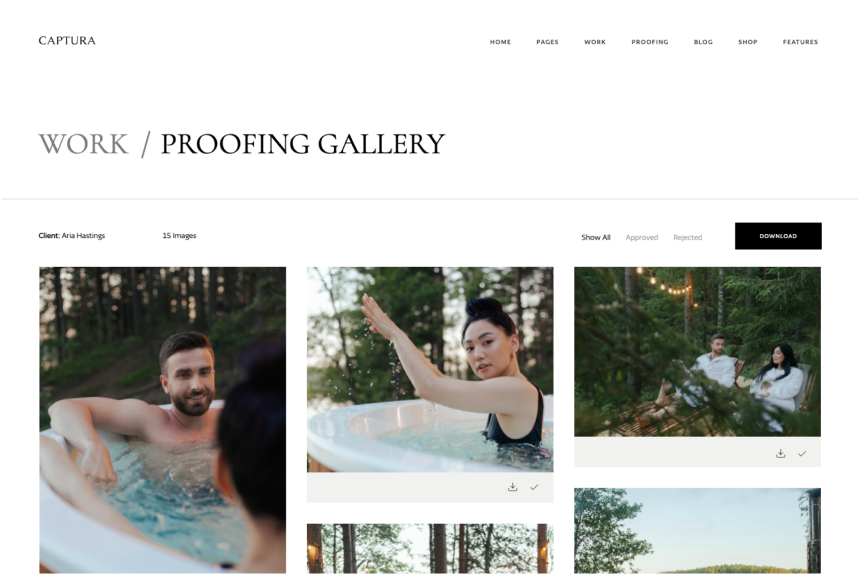
Task: Go to the Work menu
Action: (x=595, y=42)
